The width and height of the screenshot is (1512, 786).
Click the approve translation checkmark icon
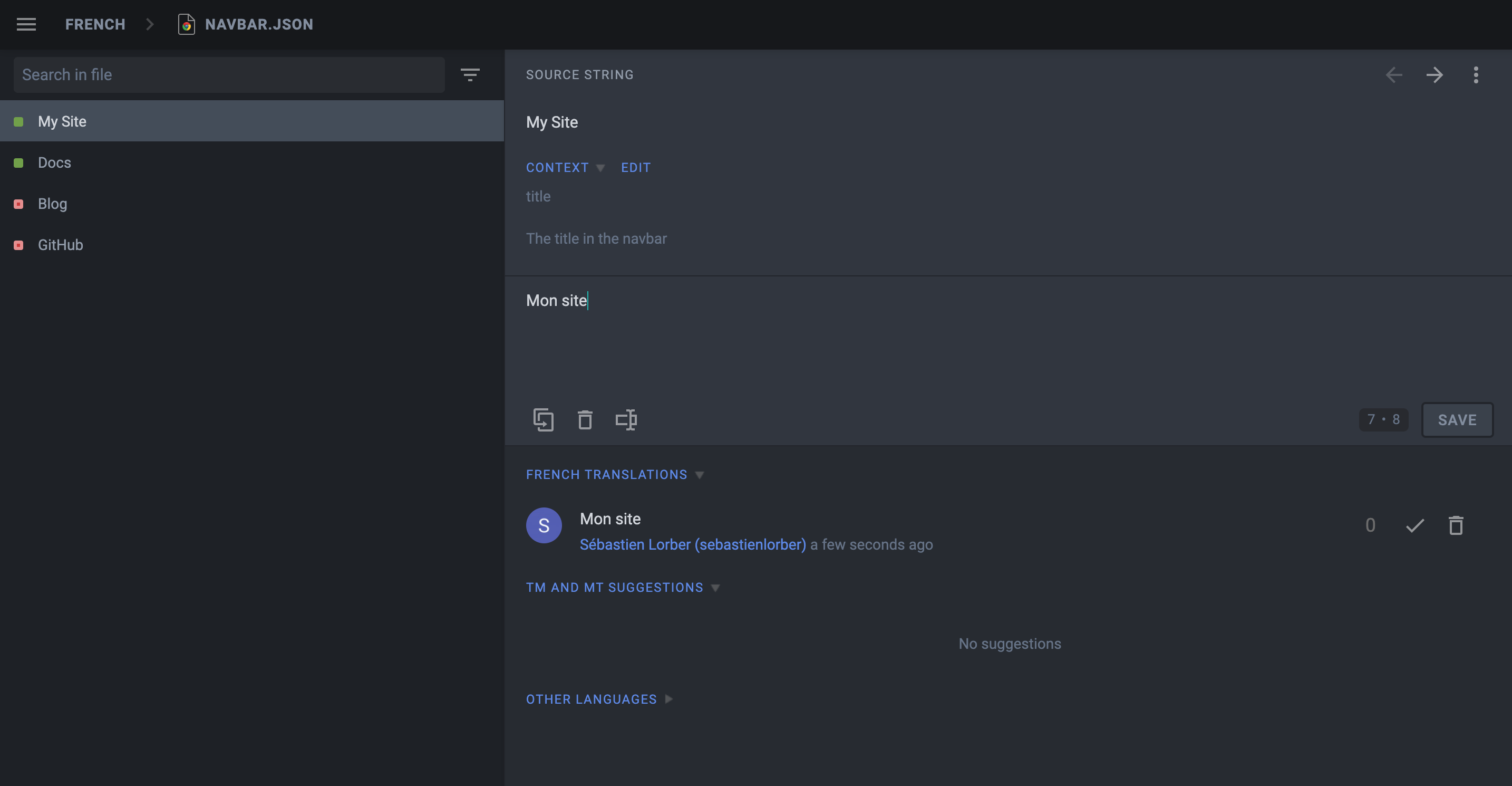(x=1414, y=525)
